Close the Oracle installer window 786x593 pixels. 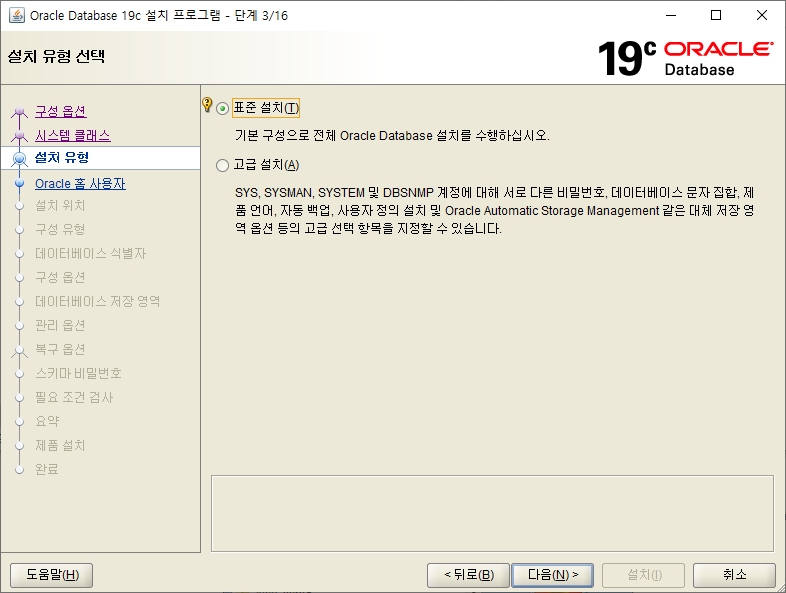[x=762, y=16]
